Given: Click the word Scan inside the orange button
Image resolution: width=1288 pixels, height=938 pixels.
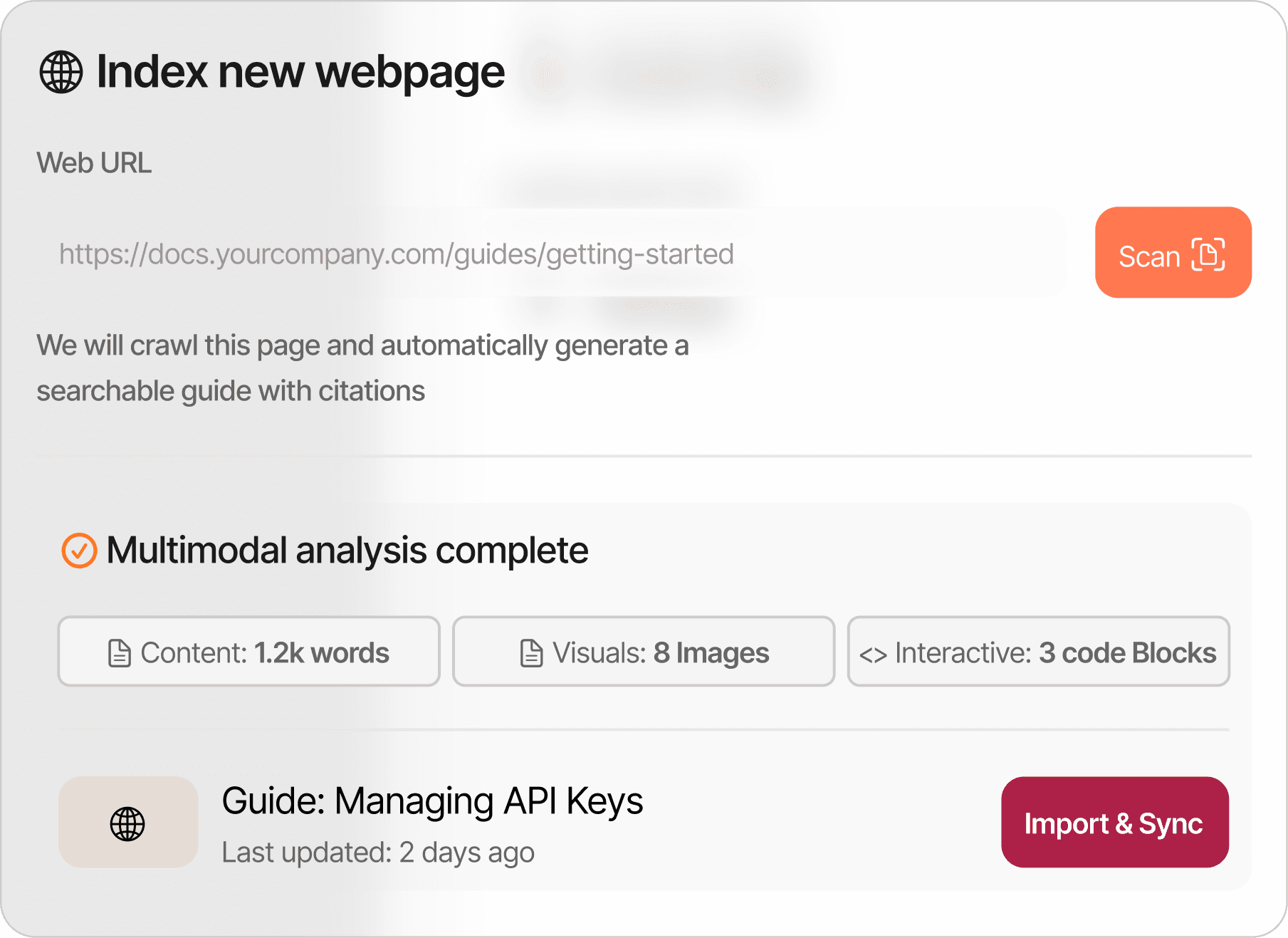Looking at the screenshot, I should coord(1149,256).
